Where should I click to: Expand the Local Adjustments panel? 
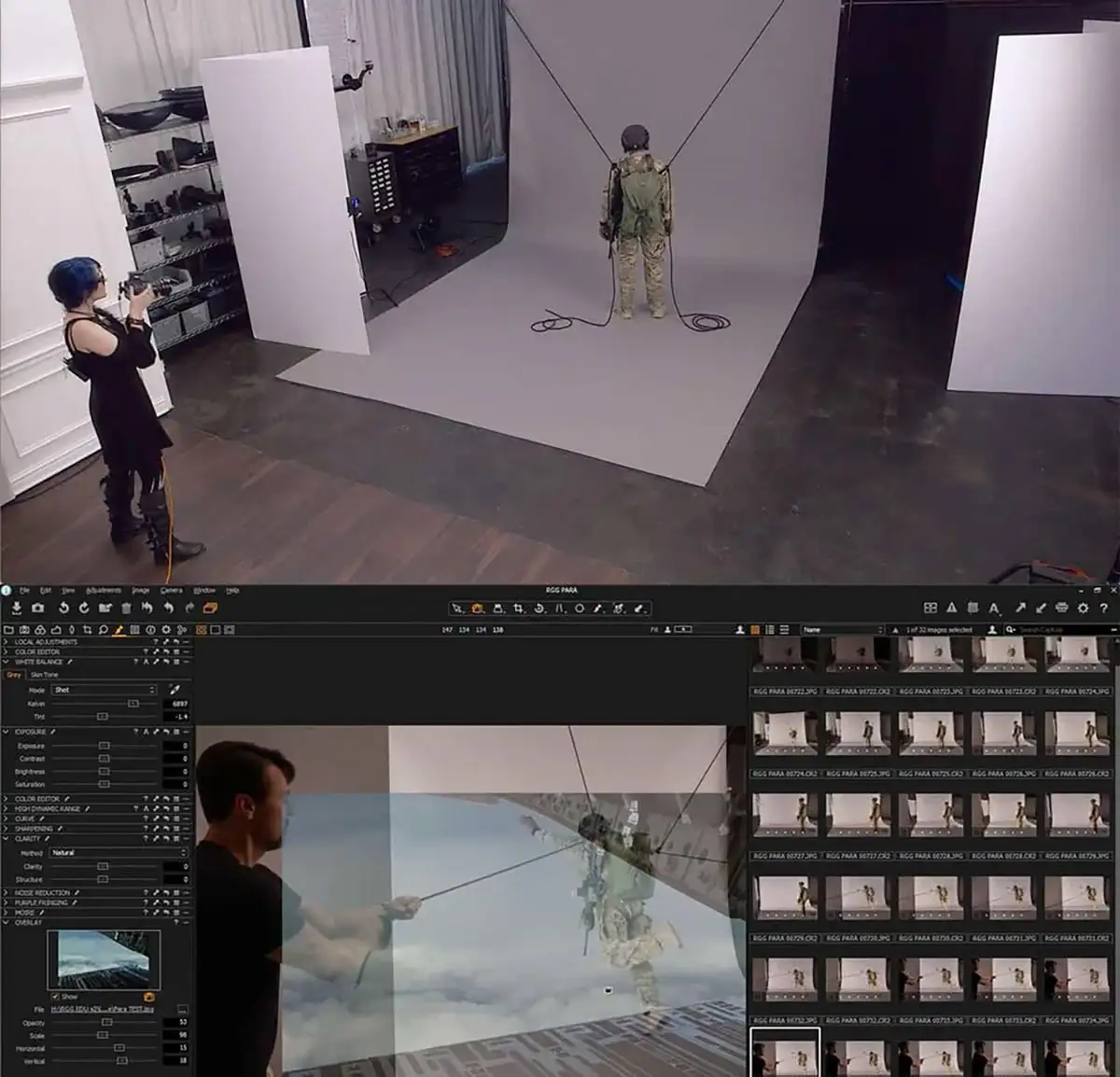coord(7,642)
